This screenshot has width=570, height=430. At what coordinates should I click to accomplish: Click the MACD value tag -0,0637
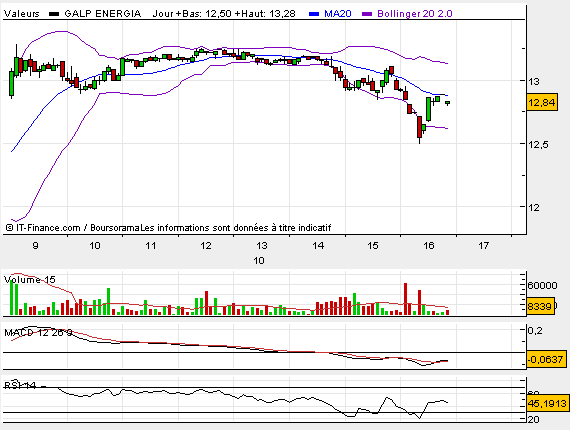[546, 359]
